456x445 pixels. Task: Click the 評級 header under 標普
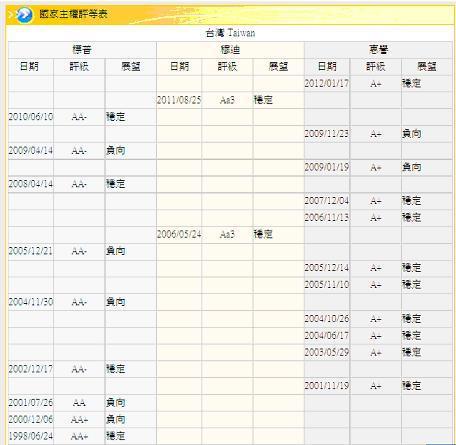pos(79,66)
